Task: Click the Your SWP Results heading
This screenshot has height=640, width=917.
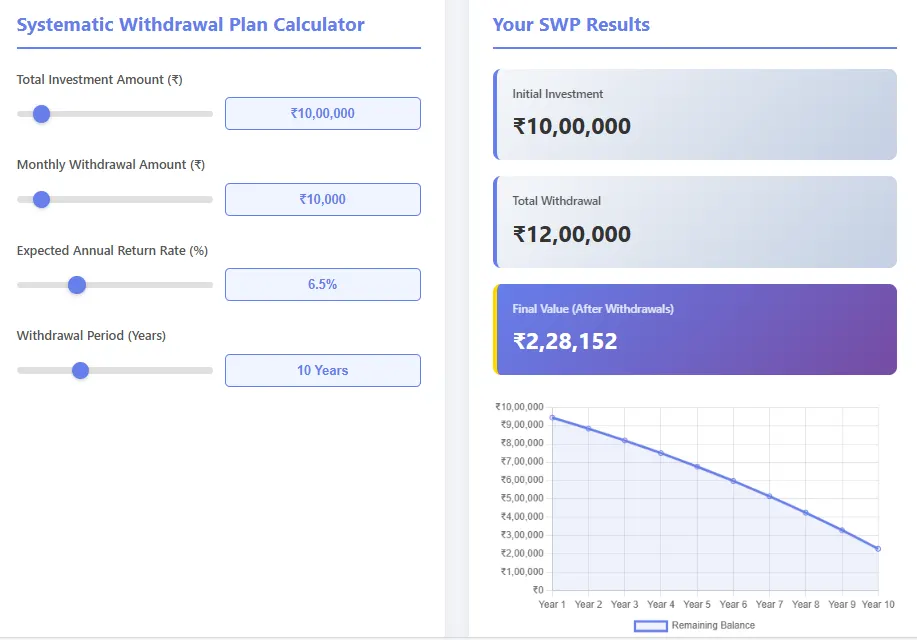Action: click(571, 24)
